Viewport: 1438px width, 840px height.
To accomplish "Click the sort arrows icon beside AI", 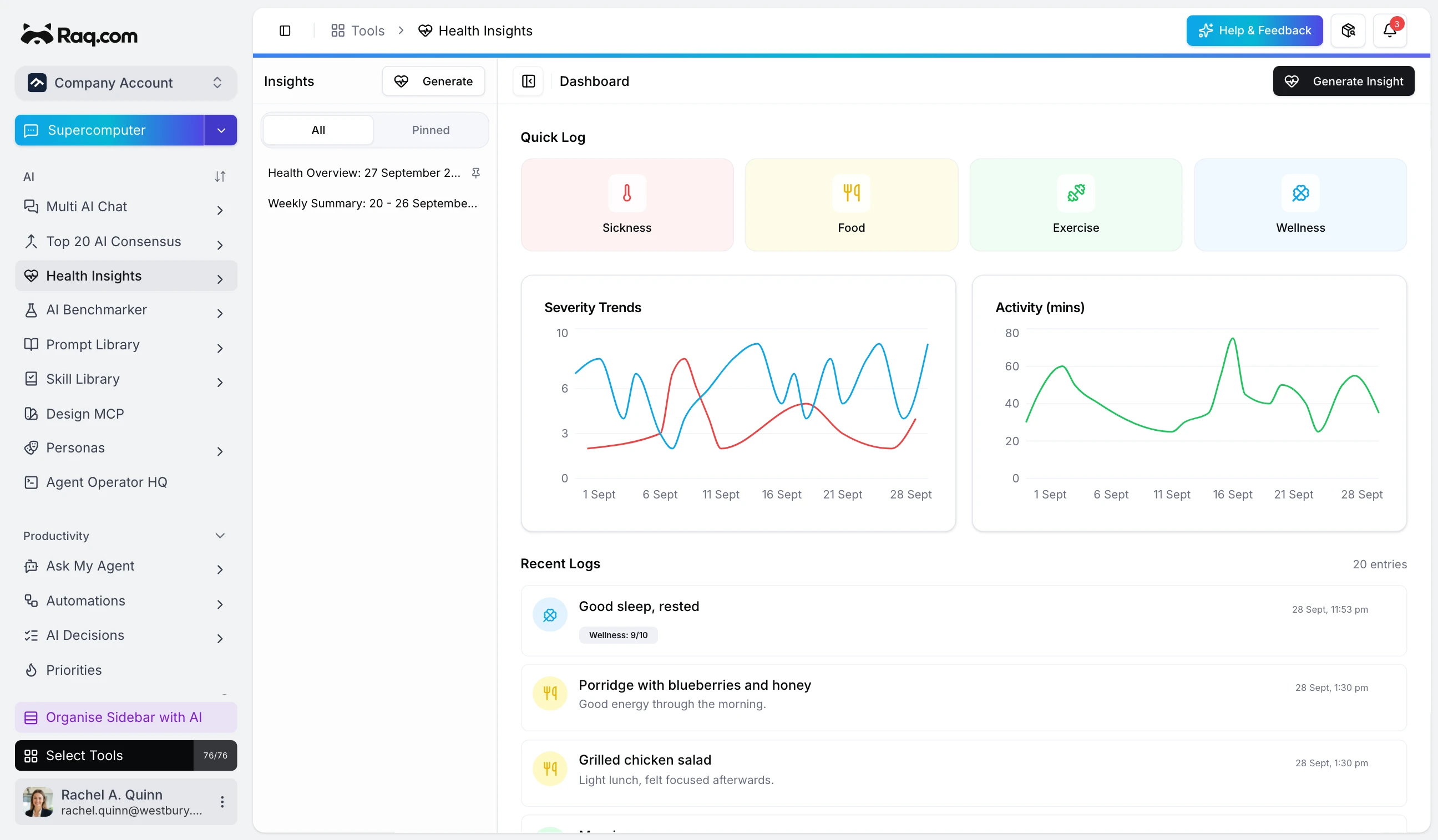I will tap(220, 177).
